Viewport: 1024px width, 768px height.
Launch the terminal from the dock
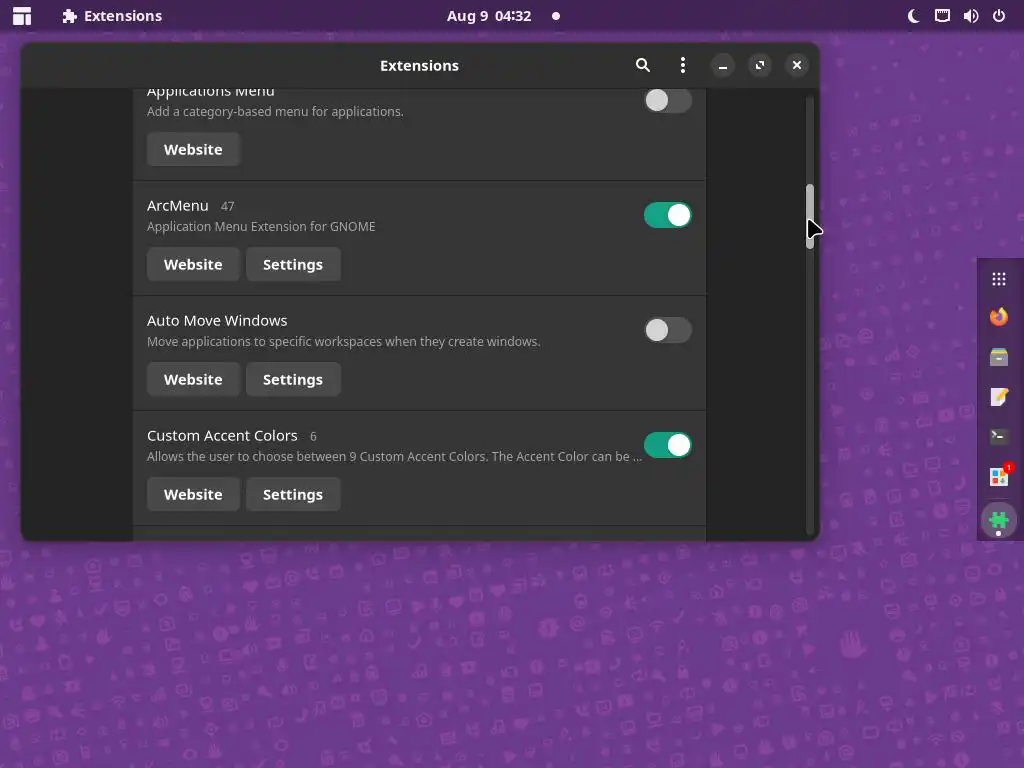click(999, 436)
